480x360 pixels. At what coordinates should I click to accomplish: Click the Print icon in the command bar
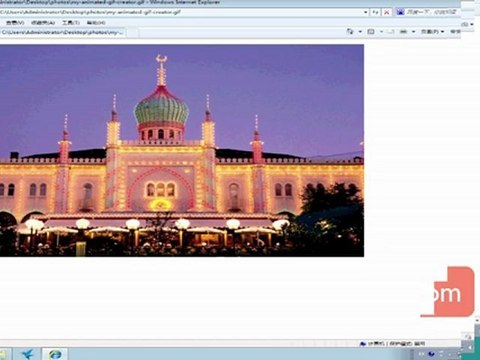pyautogui.click(x=403, y=32)
